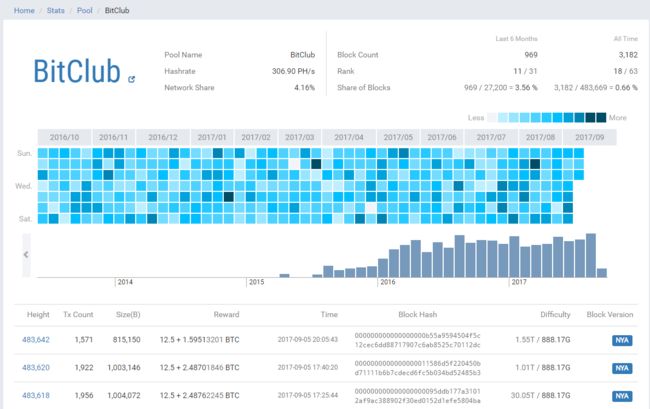The image size is (650, 409).
Task: Open block height 483,618
Action: coord(36,396)
